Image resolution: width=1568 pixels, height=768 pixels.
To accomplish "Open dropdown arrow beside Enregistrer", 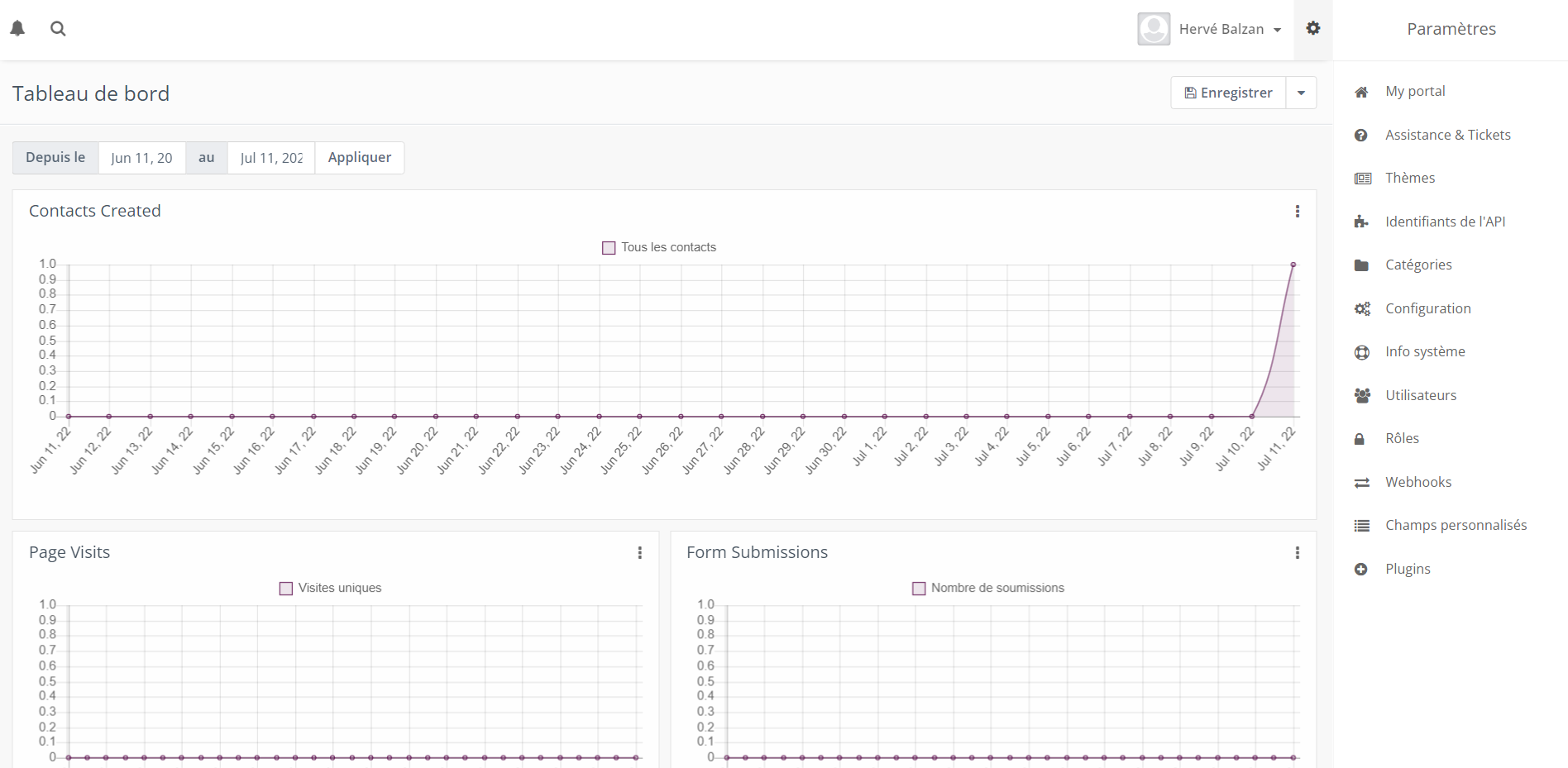I will tap(1301, 93).
